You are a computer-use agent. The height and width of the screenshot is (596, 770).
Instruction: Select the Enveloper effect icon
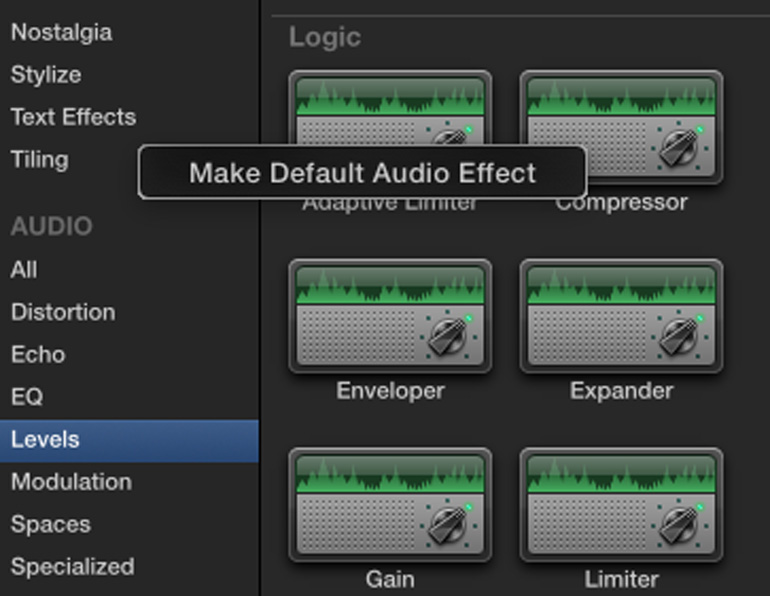(390, 316)
